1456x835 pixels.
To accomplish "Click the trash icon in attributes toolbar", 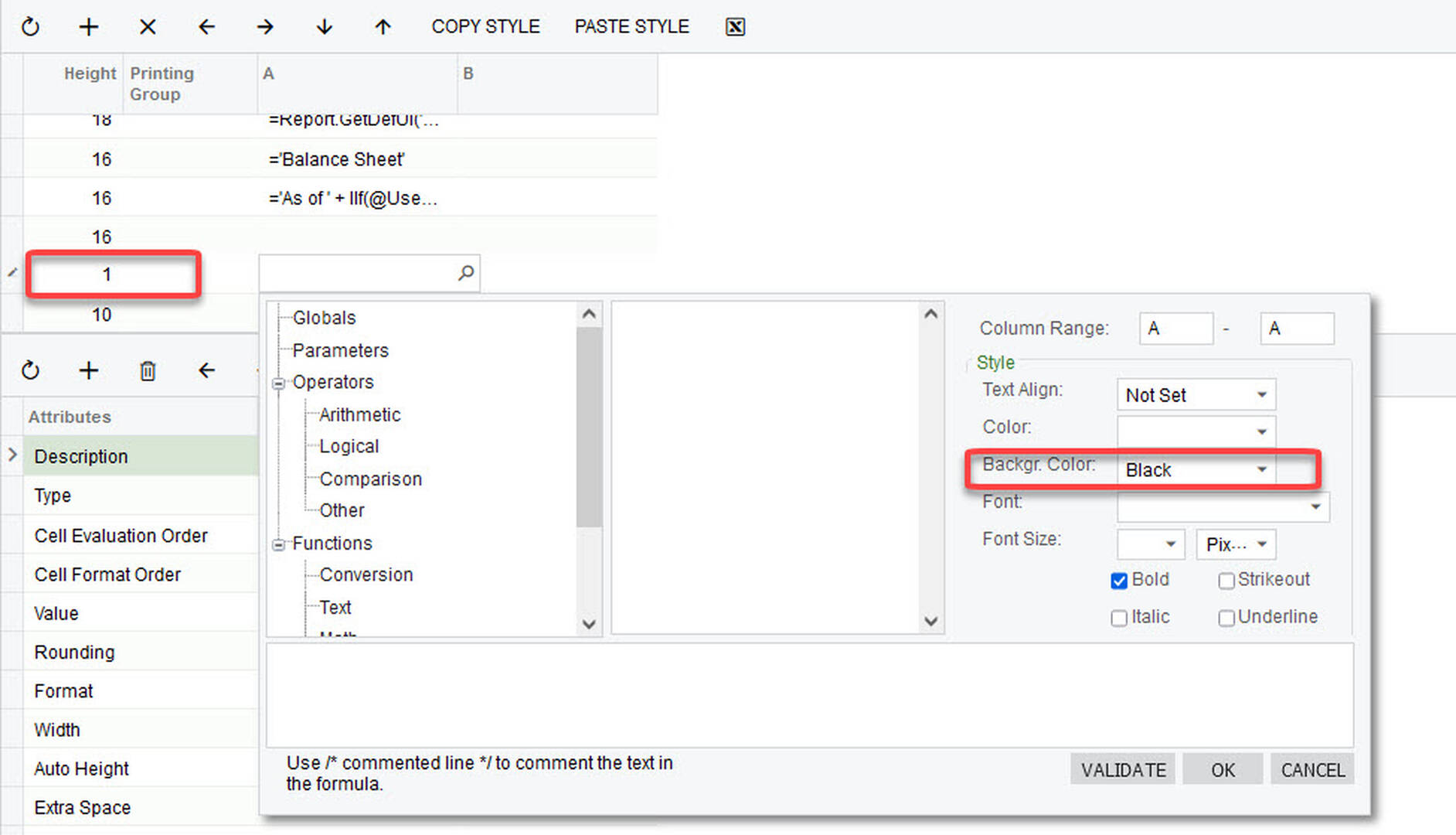I will pos(148,371).
